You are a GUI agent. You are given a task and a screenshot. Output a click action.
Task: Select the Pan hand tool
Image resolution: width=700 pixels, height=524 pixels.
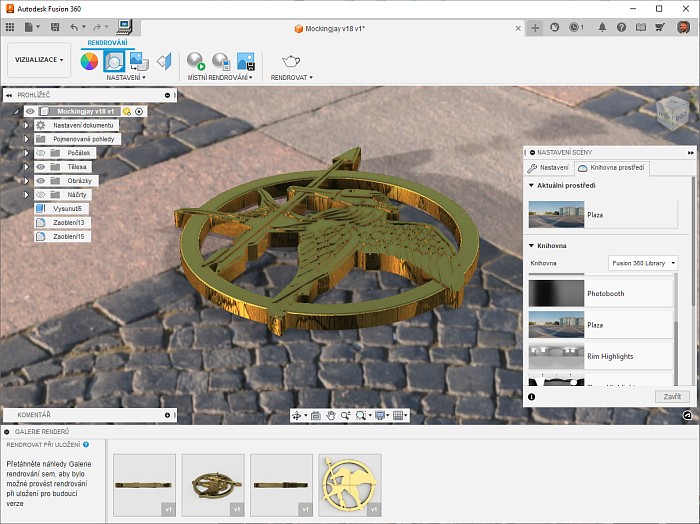pyautogui.click(x=329, y=415)
